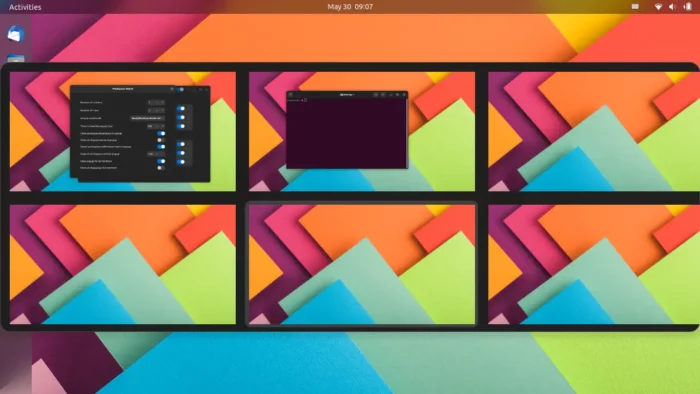Image resolution: width=700 pixels, height=394 pixels.
Task: Launch Thunderbird mail from the dock
Action: coord(15,34)
